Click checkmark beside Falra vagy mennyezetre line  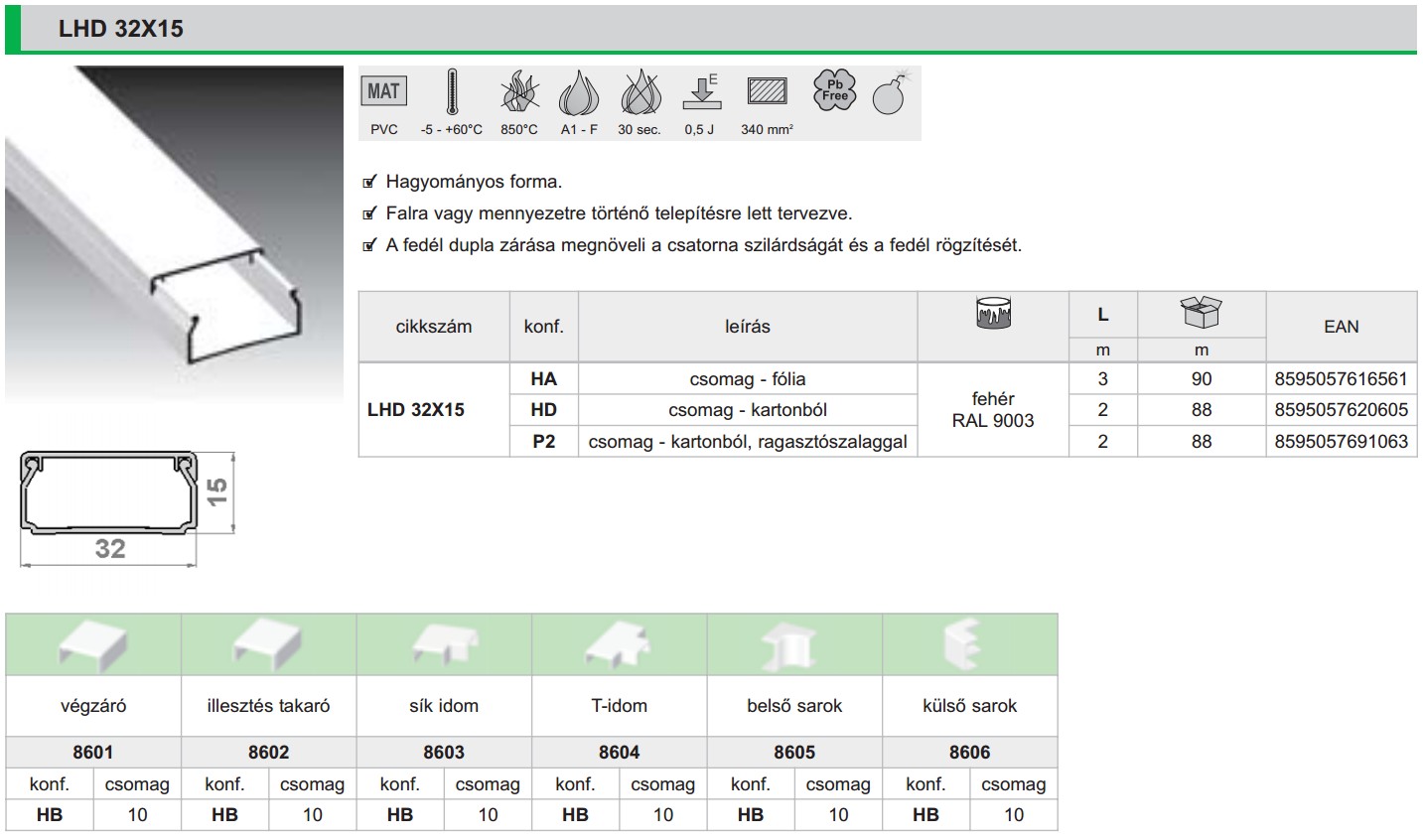[370, 213]
